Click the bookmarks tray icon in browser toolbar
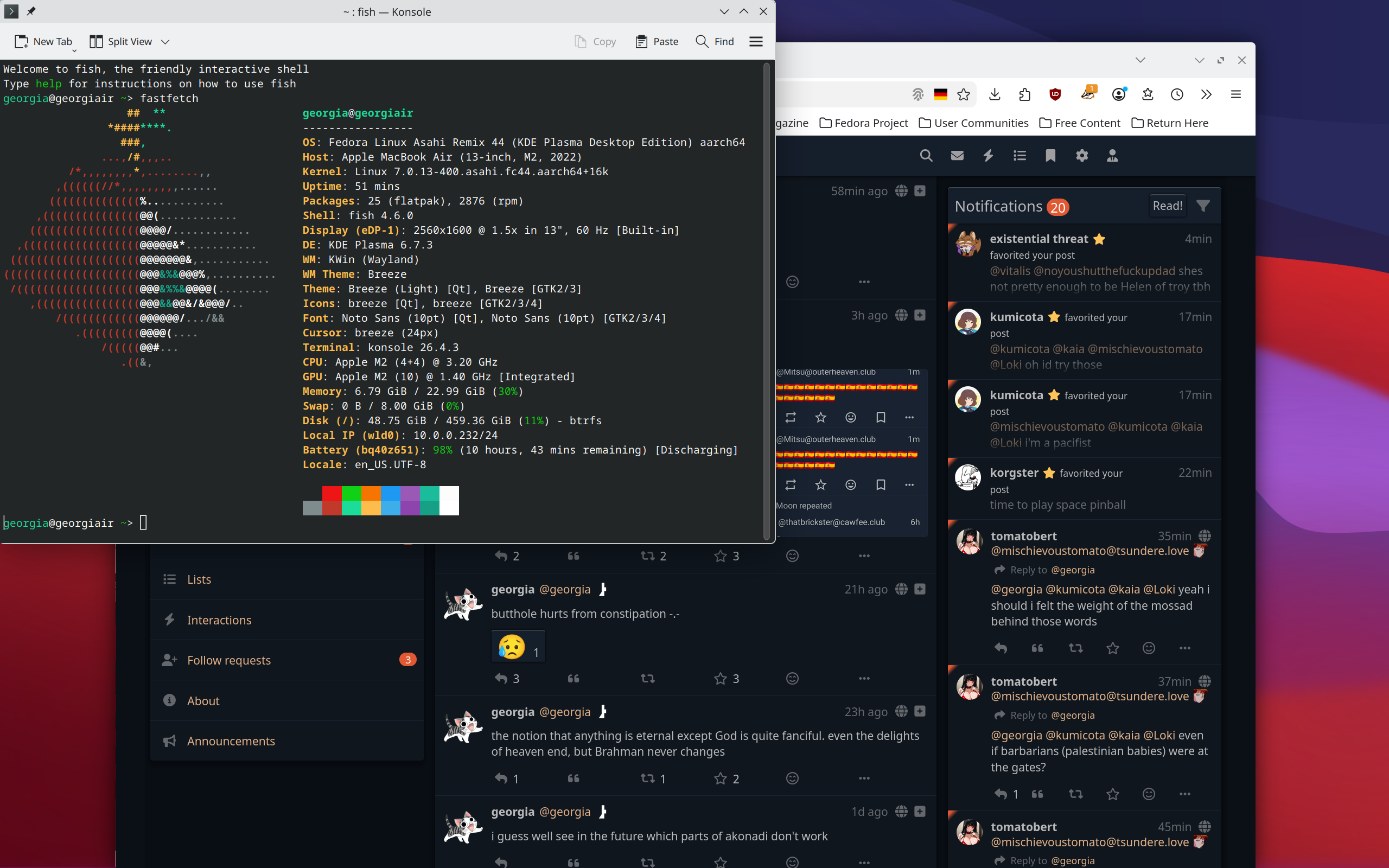The height and width of the screenshot is (868, 1389). (1148, 94)
